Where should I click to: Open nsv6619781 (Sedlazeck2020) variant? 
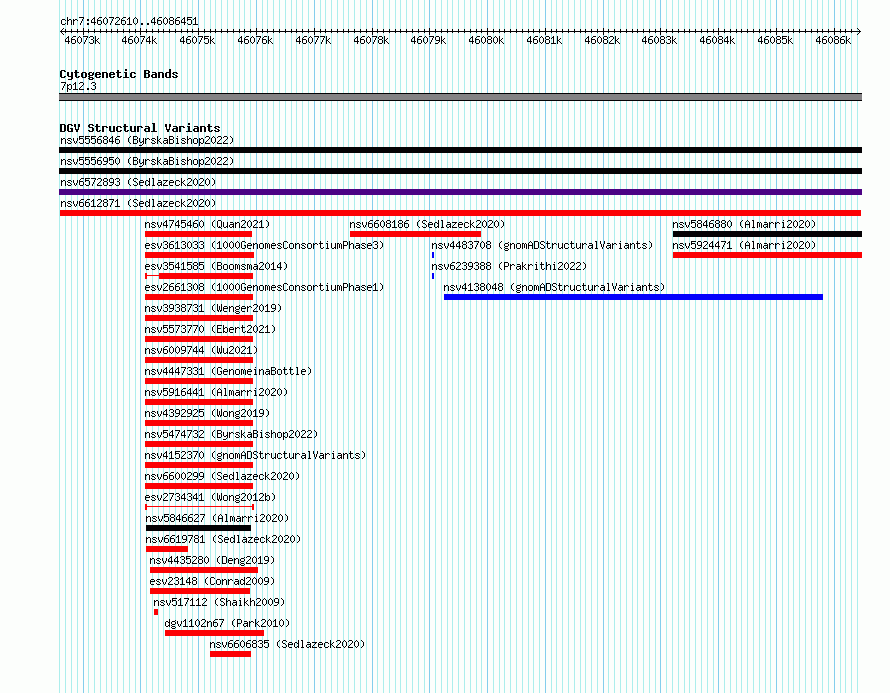pos(223,539)
